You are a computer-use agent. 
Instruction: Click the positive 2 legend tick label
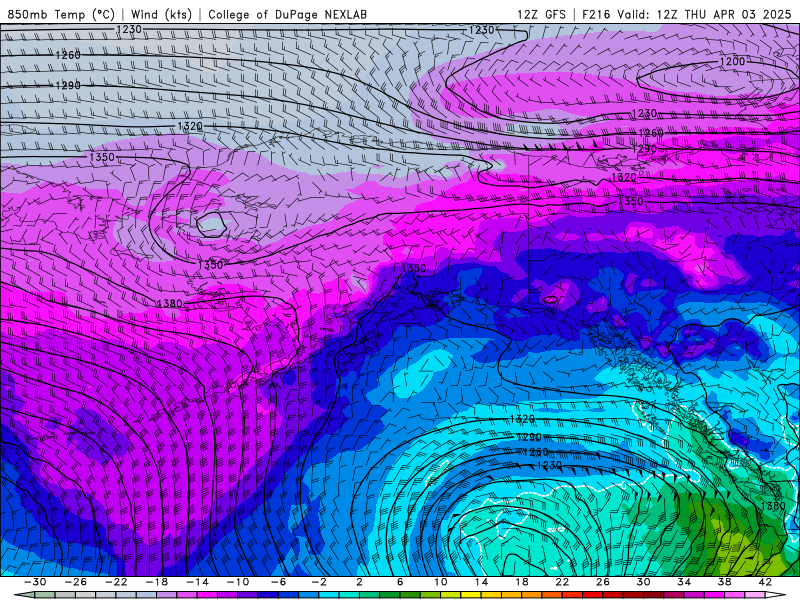pyautogui.click(x=359, y=582)
